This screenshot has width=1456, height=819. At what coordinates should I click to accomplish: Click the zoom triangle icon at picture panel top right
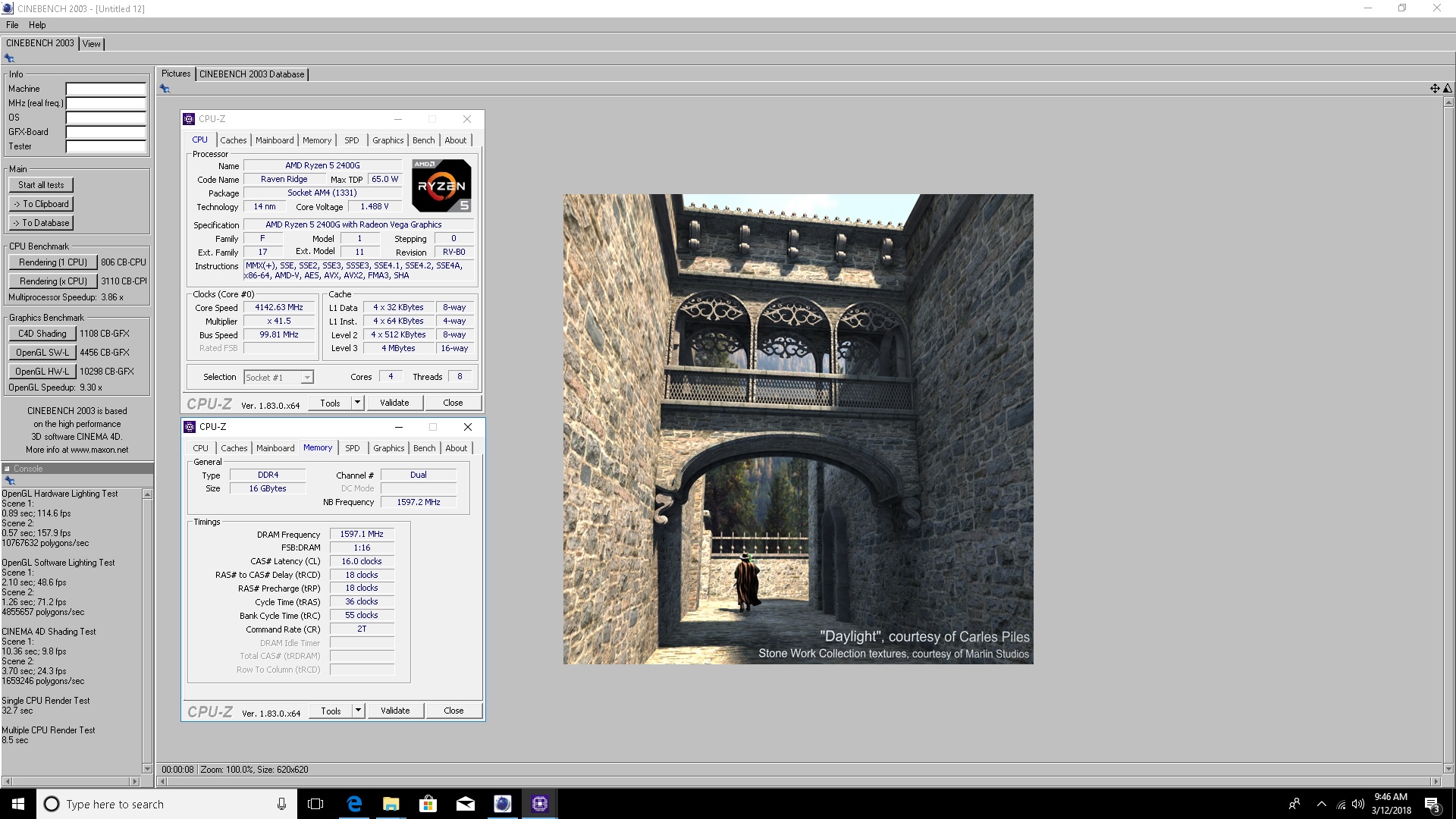pyautogui.click(x=1447, y=89)
